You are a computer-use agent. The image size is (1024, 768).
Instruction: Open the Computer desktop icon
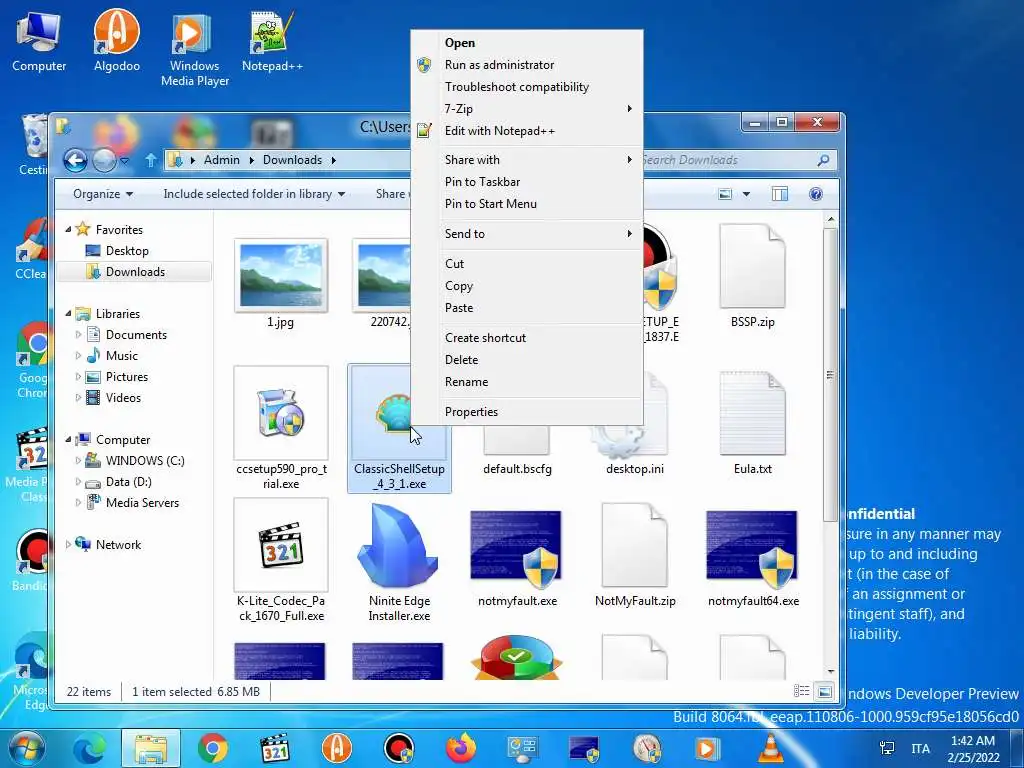pos(39,41)
